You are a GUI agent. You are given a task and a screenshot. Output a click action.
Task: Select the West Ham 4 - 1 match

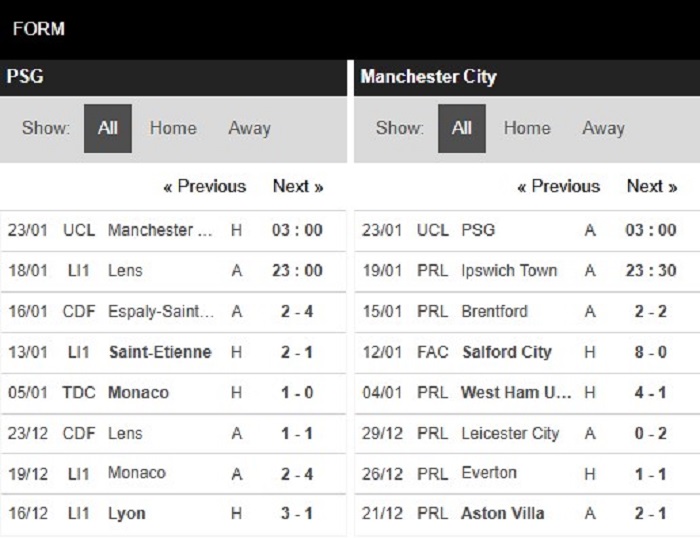(x=527, y=393)
